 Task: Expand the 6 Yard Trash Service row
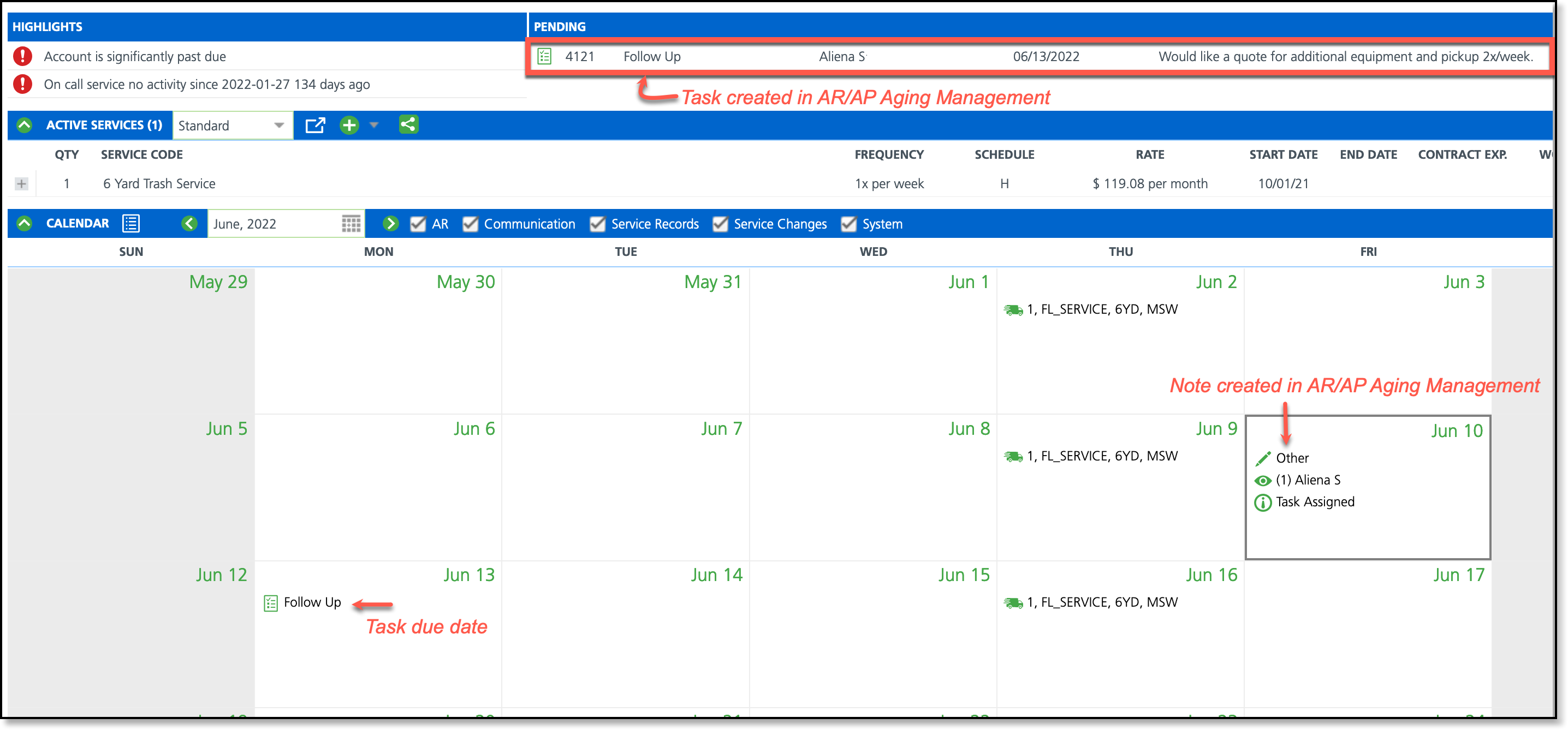[x=21, y=184]
